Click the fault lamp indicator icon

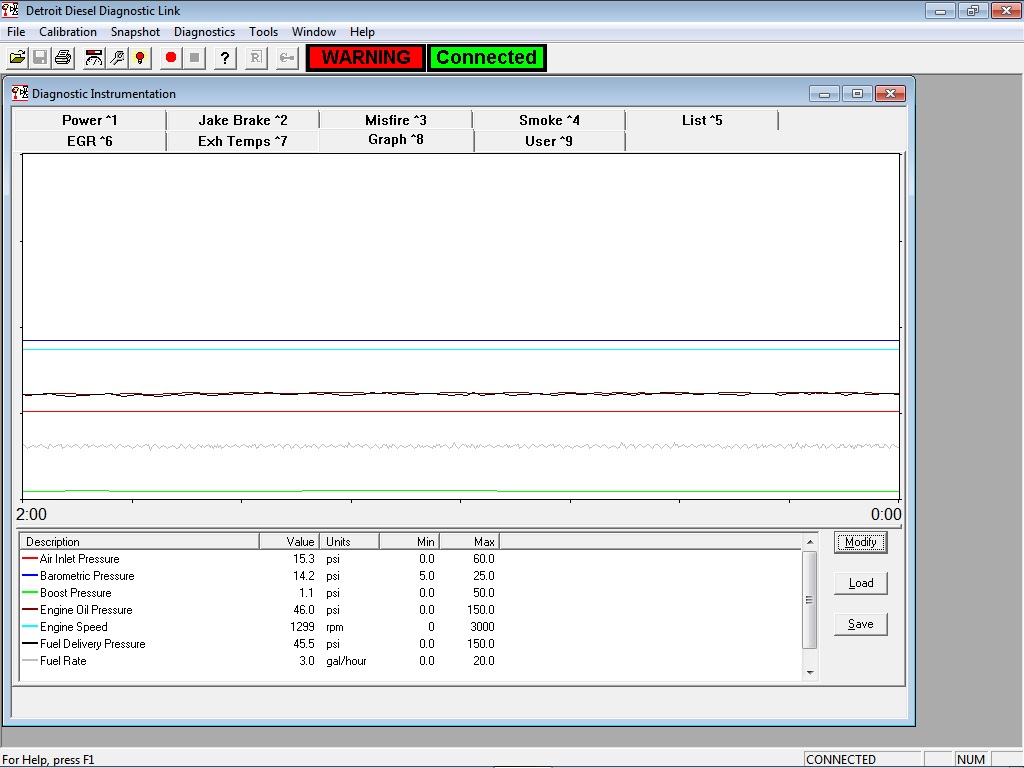[x=140, y=57]
